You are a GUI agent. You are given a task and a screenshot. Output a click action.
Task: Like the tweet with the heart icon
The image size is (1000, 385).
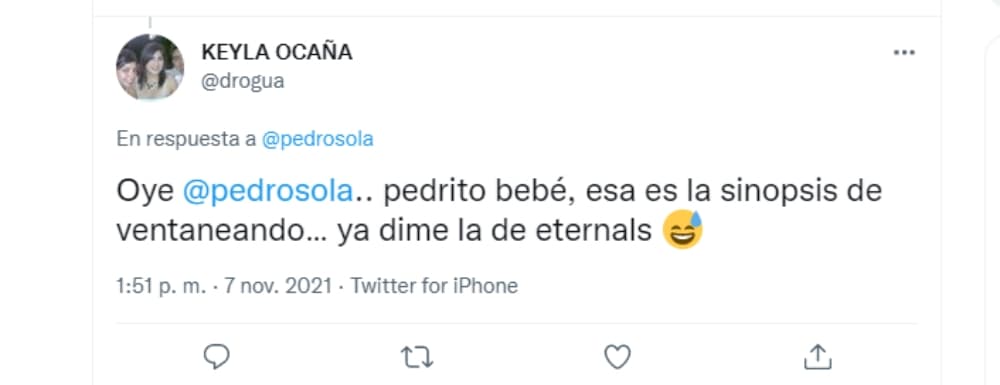click(617, 357)
